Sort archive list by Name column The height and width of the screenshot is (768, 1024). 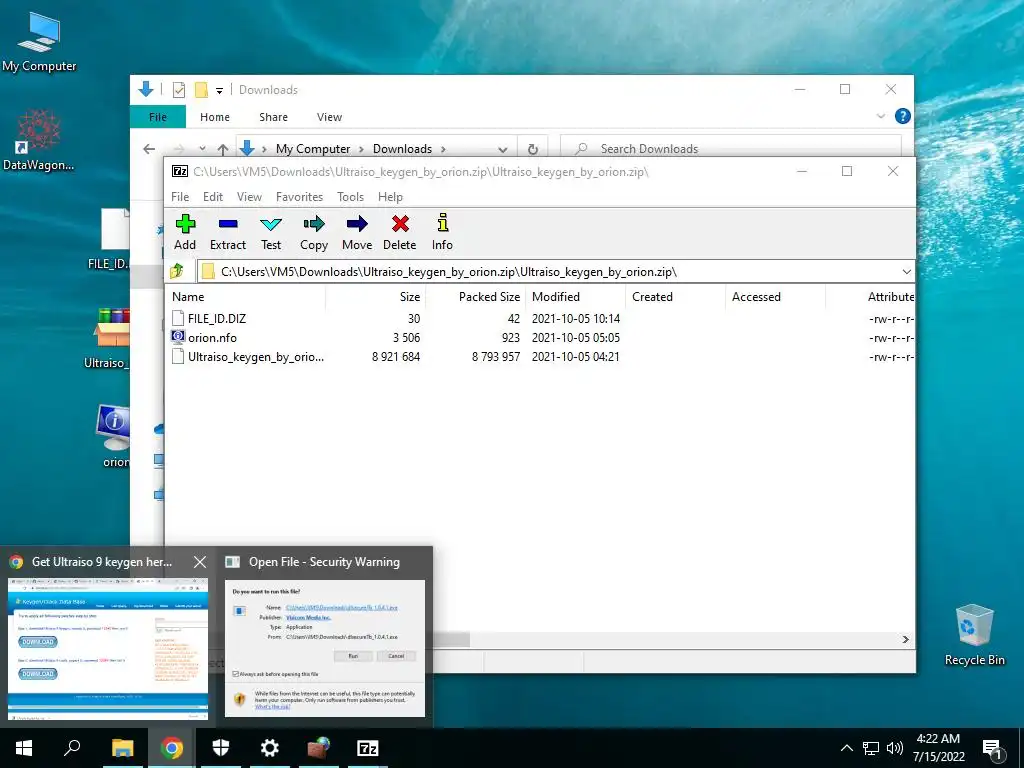click(246, 296)
